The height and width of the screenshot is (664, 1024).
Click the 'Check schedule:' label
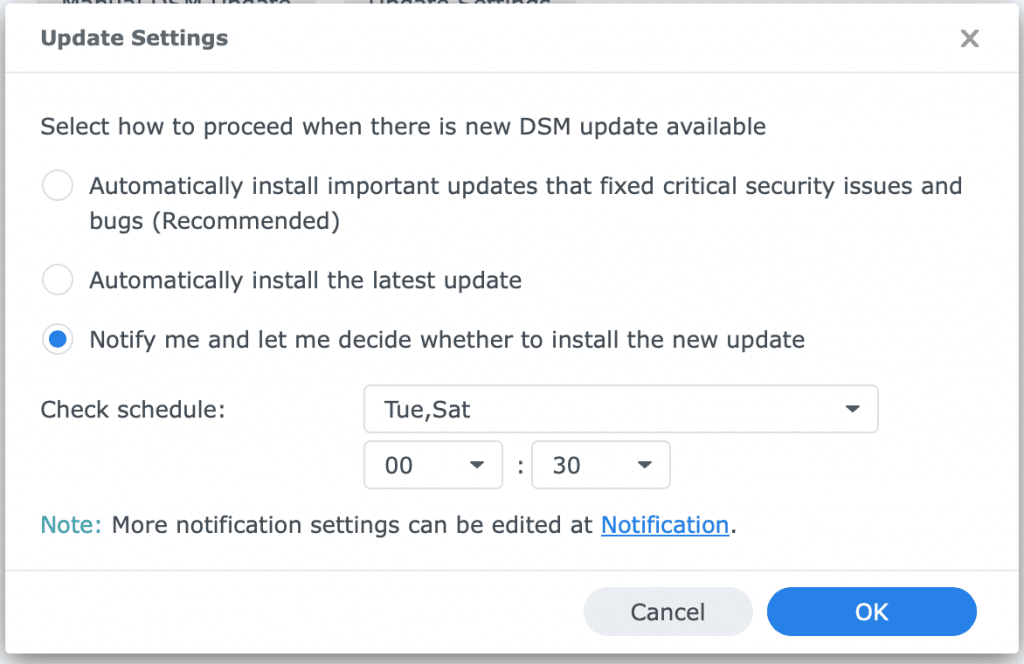[x=134, y=409]
